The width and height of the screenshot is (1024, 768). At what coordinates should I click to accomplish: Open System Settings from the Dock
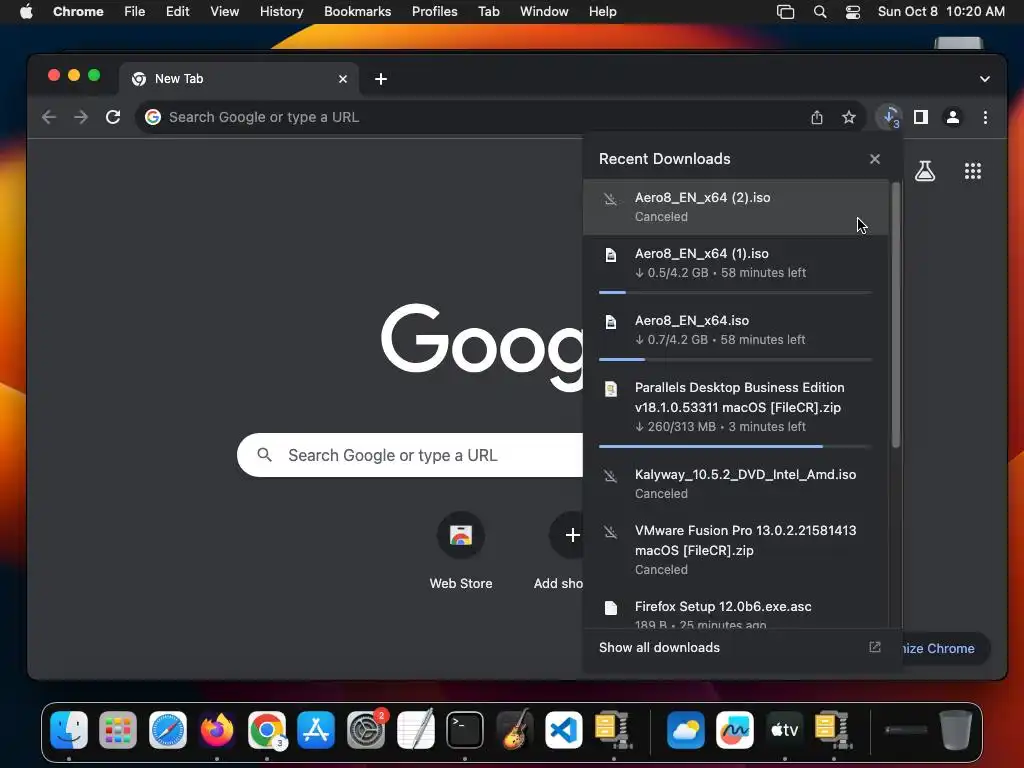click(366, 729)
